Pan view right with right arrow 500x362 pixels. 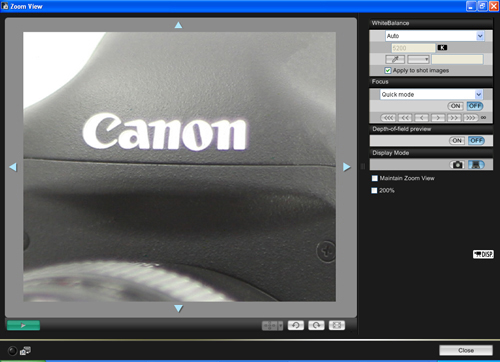click(347, 167)
